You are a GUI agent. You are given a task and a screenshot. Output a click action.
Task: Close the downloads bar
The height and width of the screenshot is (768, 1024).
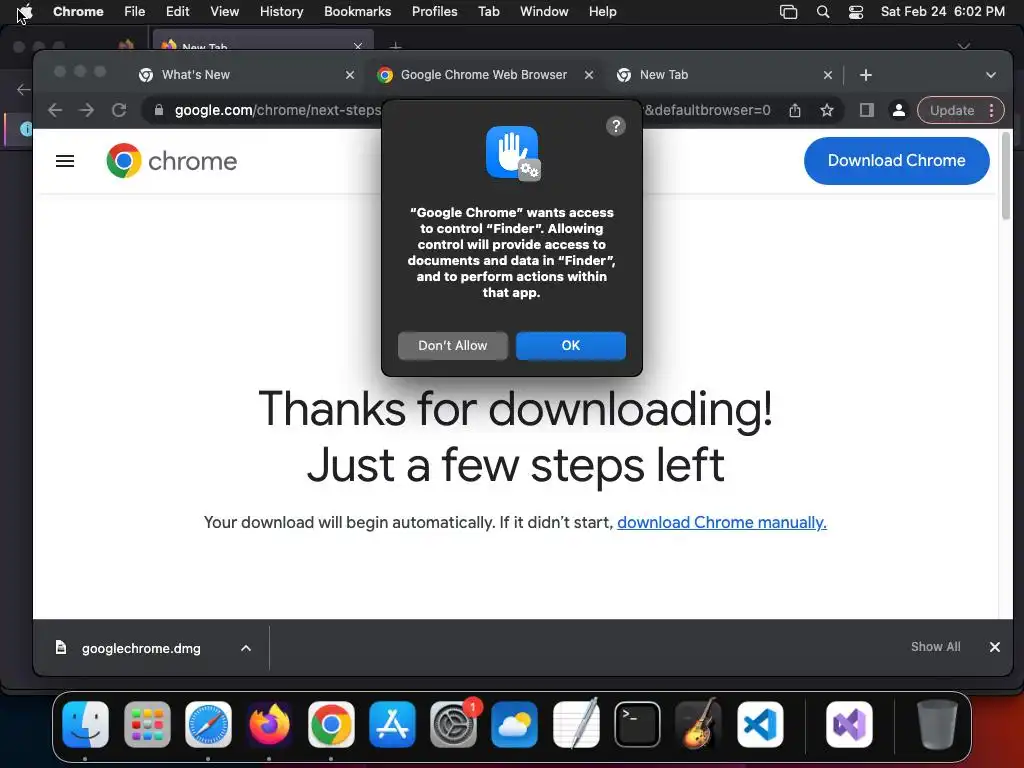click(995, 647)
